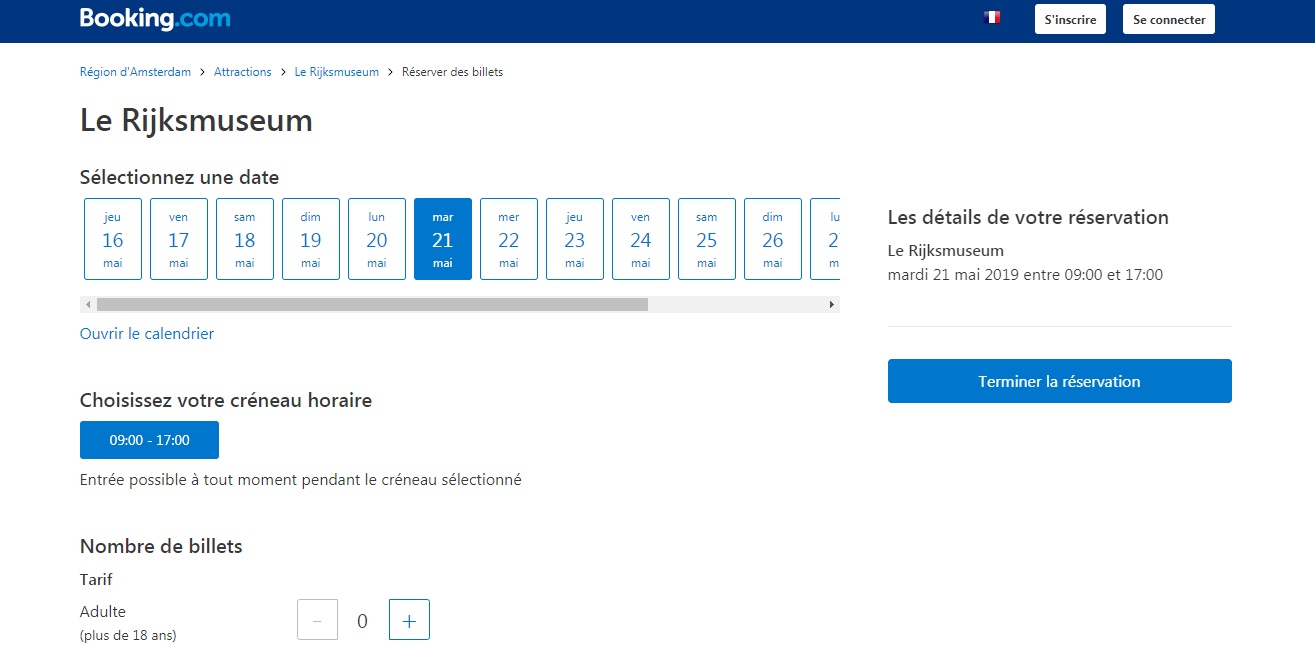Open the calendar via Ouvrir le calendrier
Screen dimensions: 1315x647
(x=147, y=334)
